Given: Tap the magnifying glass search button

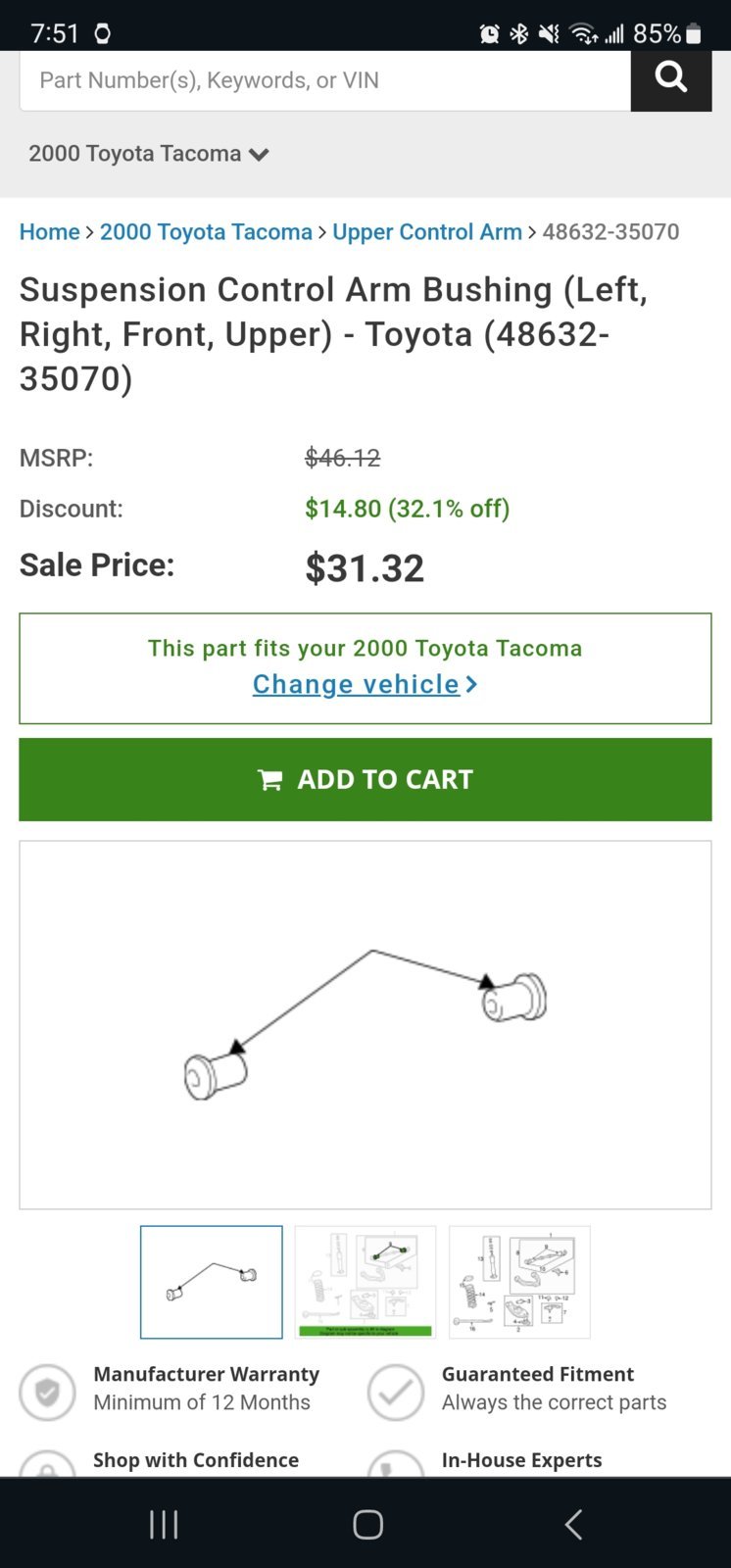Looking at the screenshot, I should (x=671, y=79).
